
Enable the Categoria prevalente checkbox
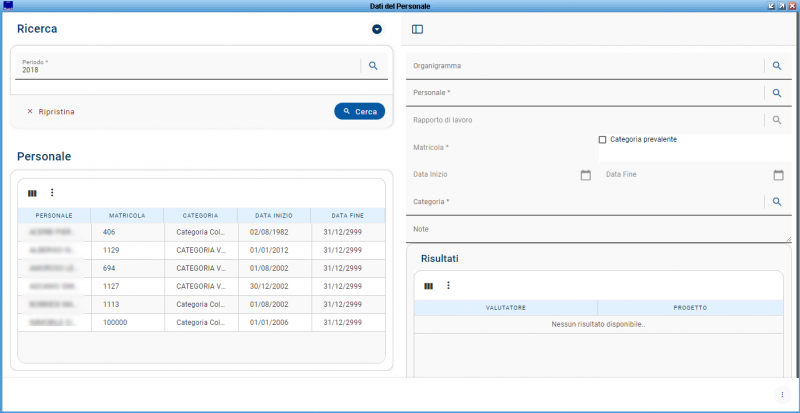[602, 140]
